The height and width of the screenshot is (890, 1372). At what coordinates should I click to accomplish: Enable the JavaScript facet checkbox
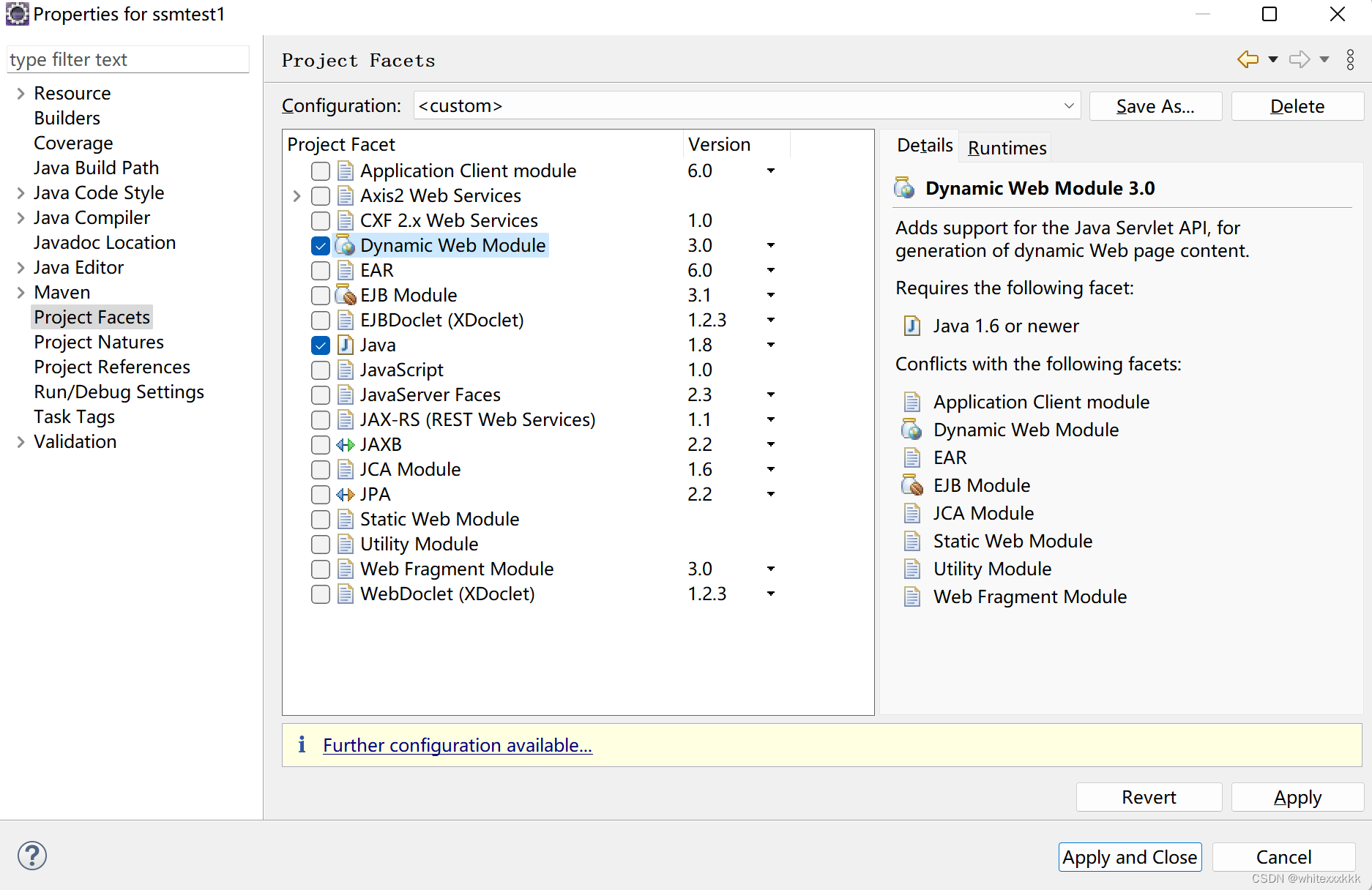[x=321, y=370]
